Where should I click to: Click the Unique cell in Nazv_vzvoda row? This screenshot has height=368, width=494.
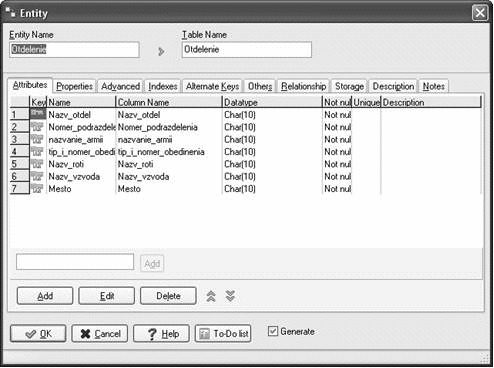coord(366,176)
